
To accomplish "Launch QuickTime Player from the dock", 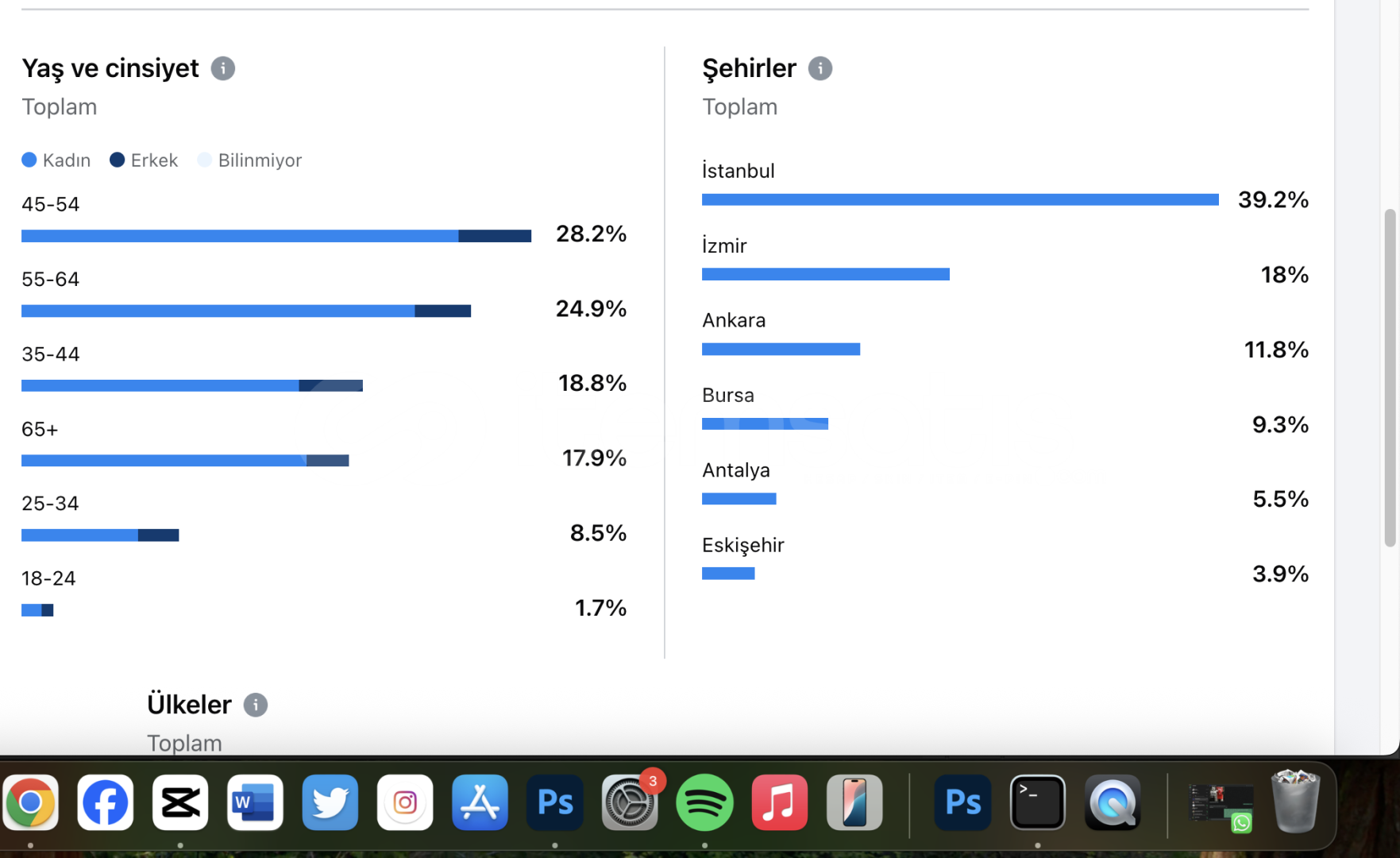I will coord(1113,802).
